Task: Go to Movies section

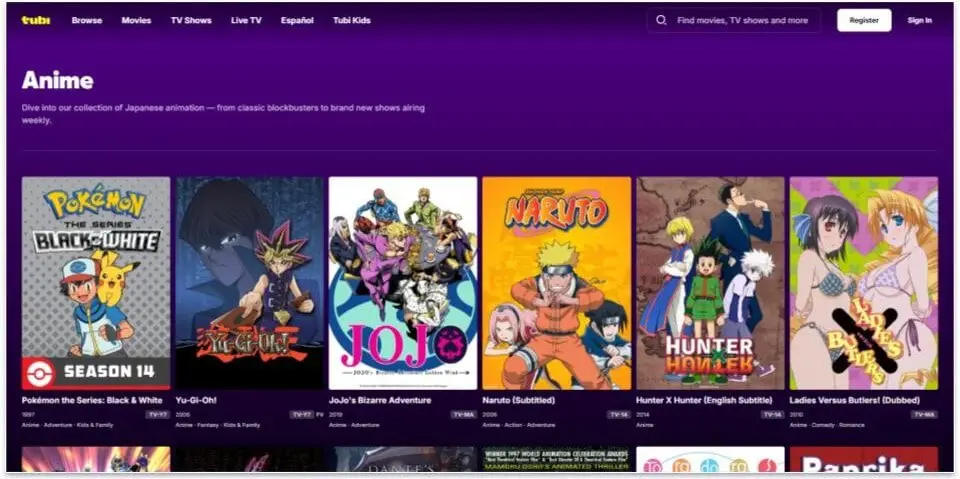Action: coord(136,20)
